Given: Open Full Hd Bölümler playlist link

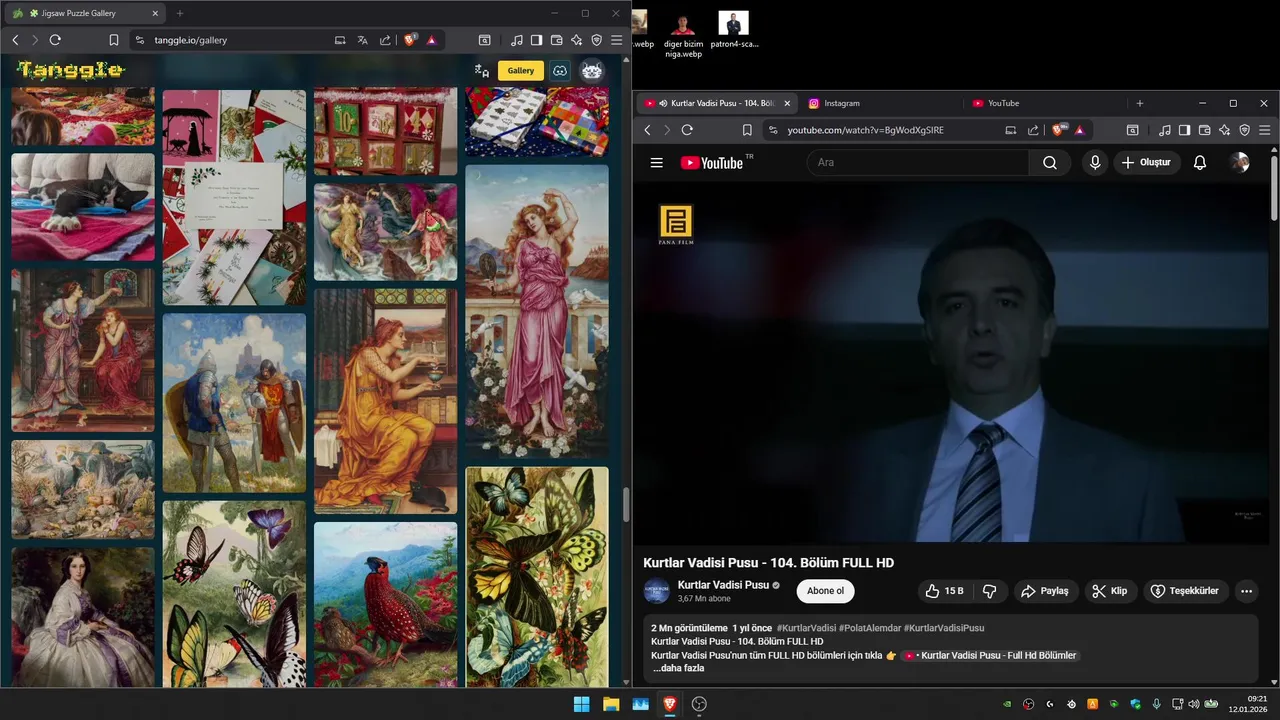Looking at the screenshot, I should tap(990, 655).
